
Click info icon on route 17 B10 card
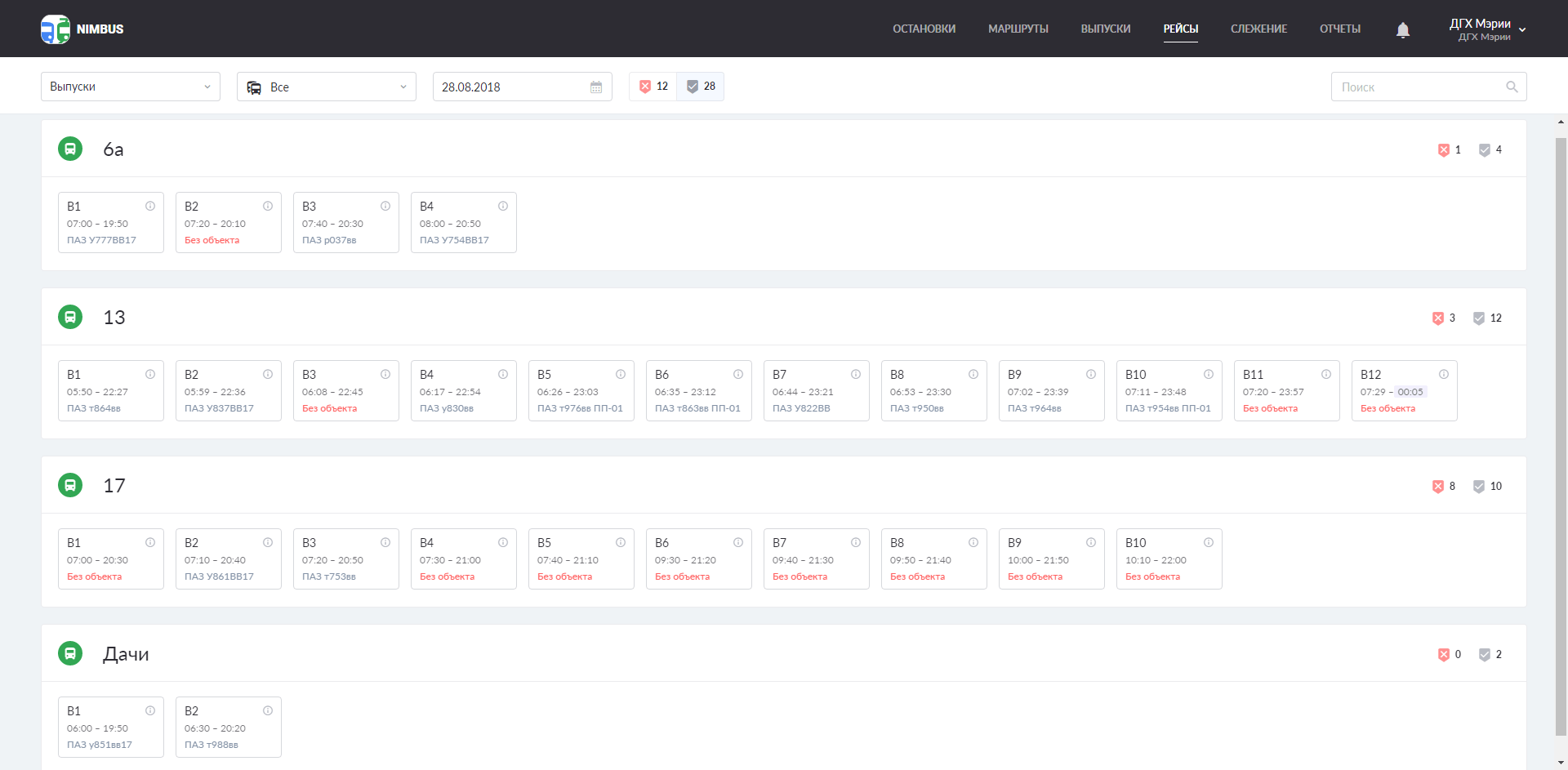click(x=1209, y=543)
